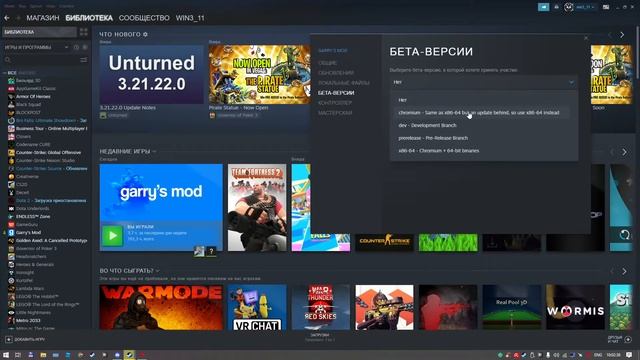The height and width of the screenshot is (360, 640).
Task: Open Team Fortress 2 recent game tile
Action: [x=257, y=207]
